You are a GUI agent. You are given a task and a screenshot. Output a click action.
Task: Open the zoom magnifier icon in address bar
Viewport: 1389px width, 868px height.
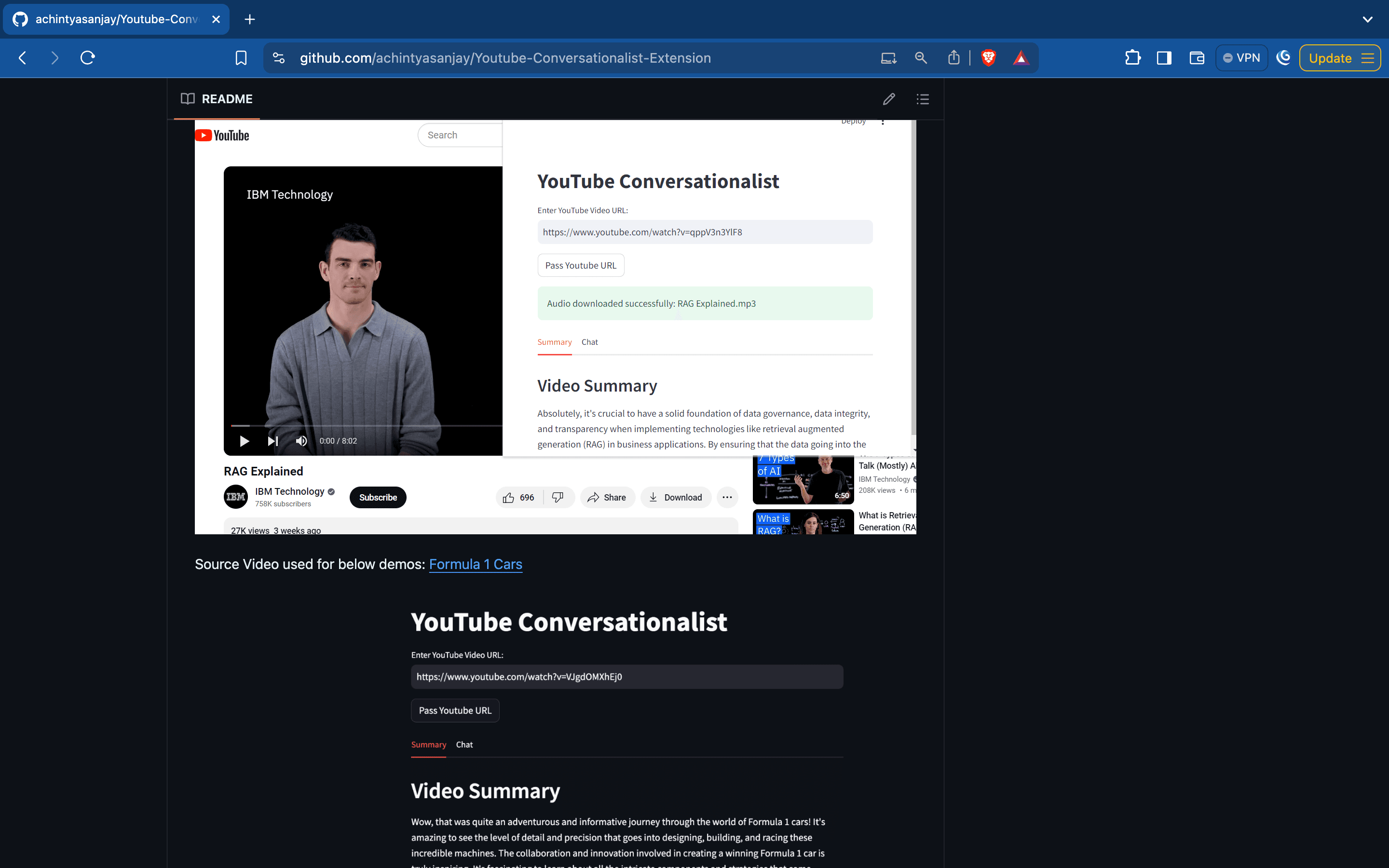pyautogui.click(x=921, y=58)
